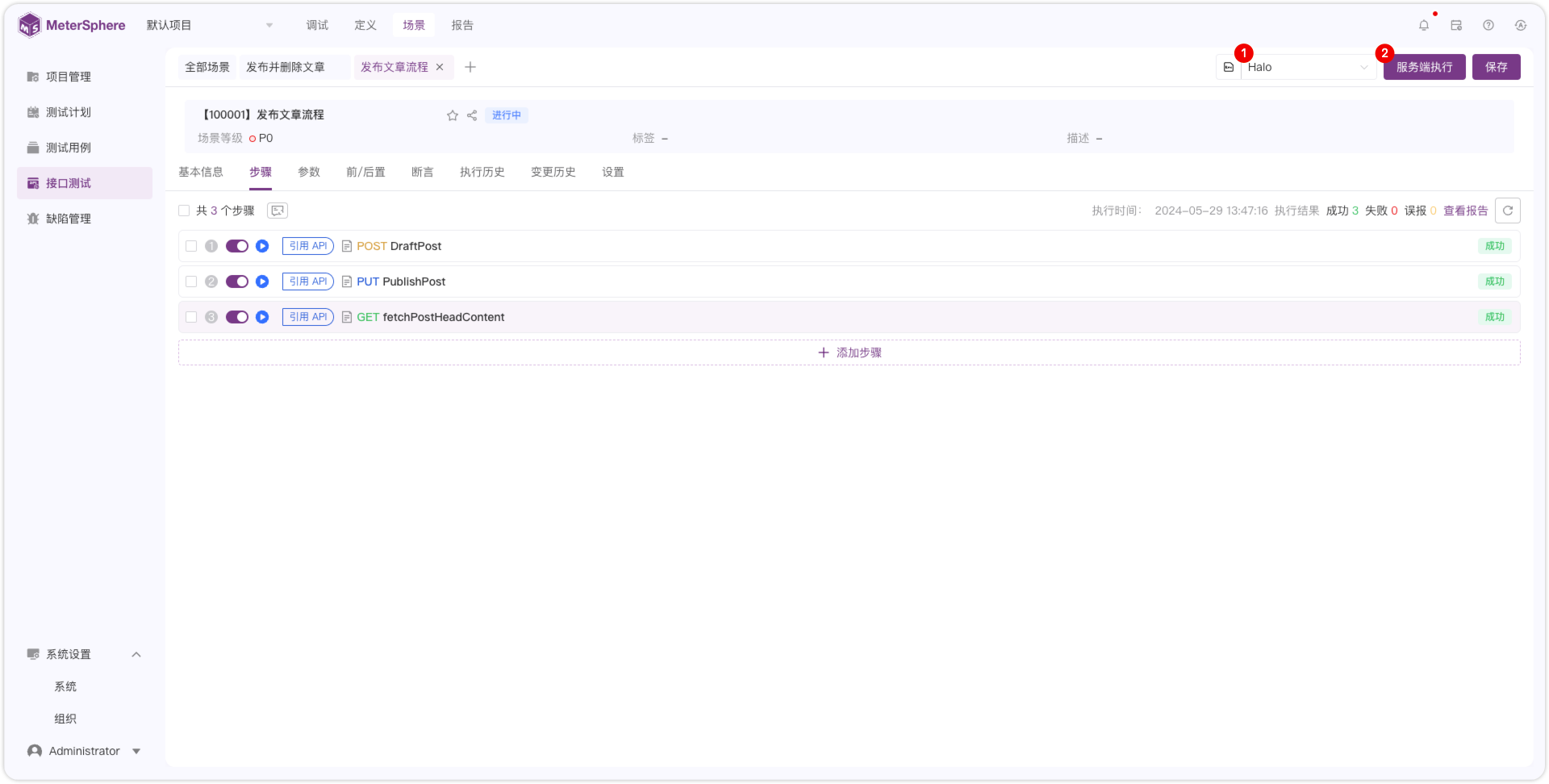Open the 查看报告 link

pos(1466,211)
